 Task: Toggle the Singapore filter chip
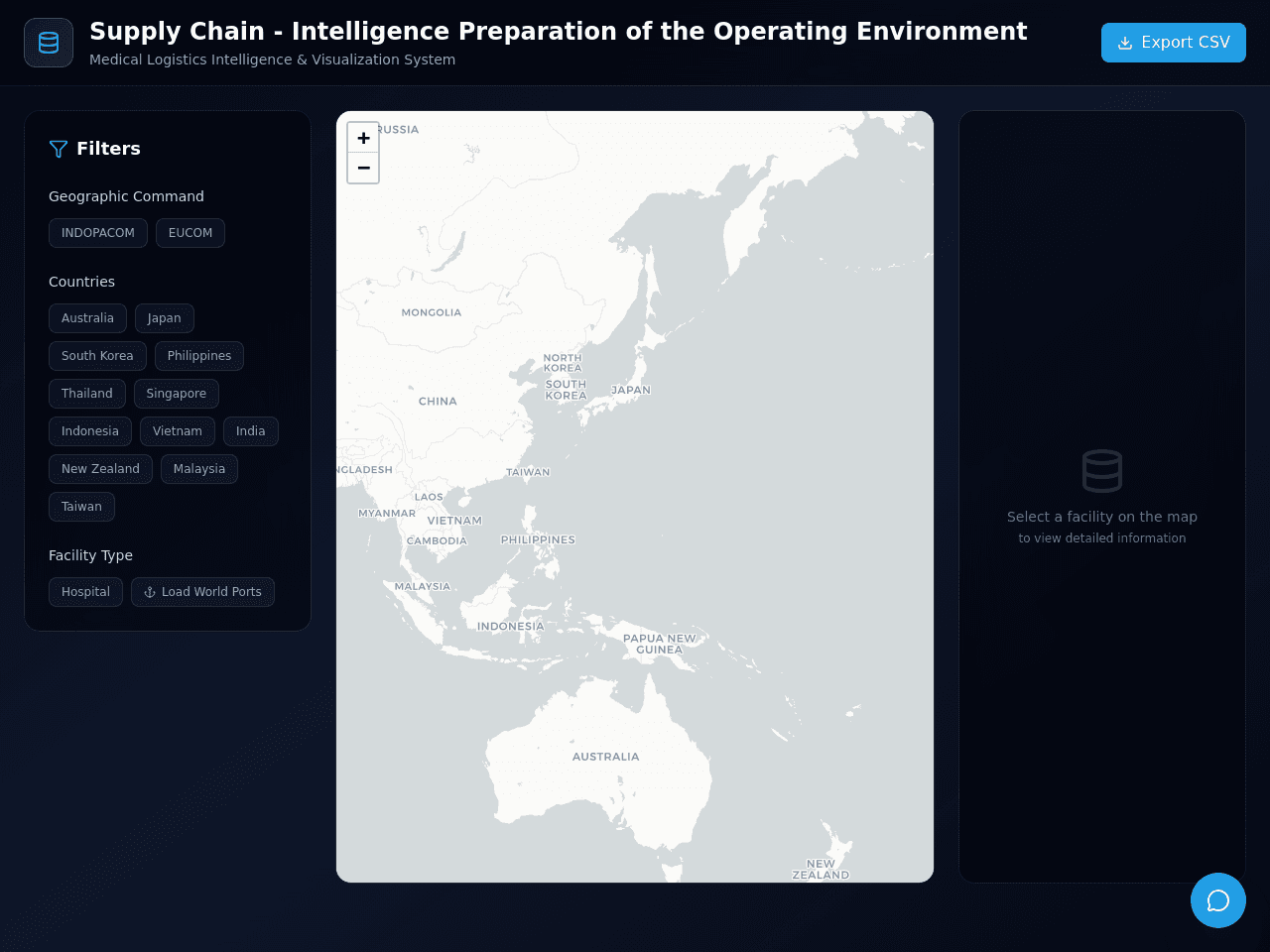coord(177,394)
